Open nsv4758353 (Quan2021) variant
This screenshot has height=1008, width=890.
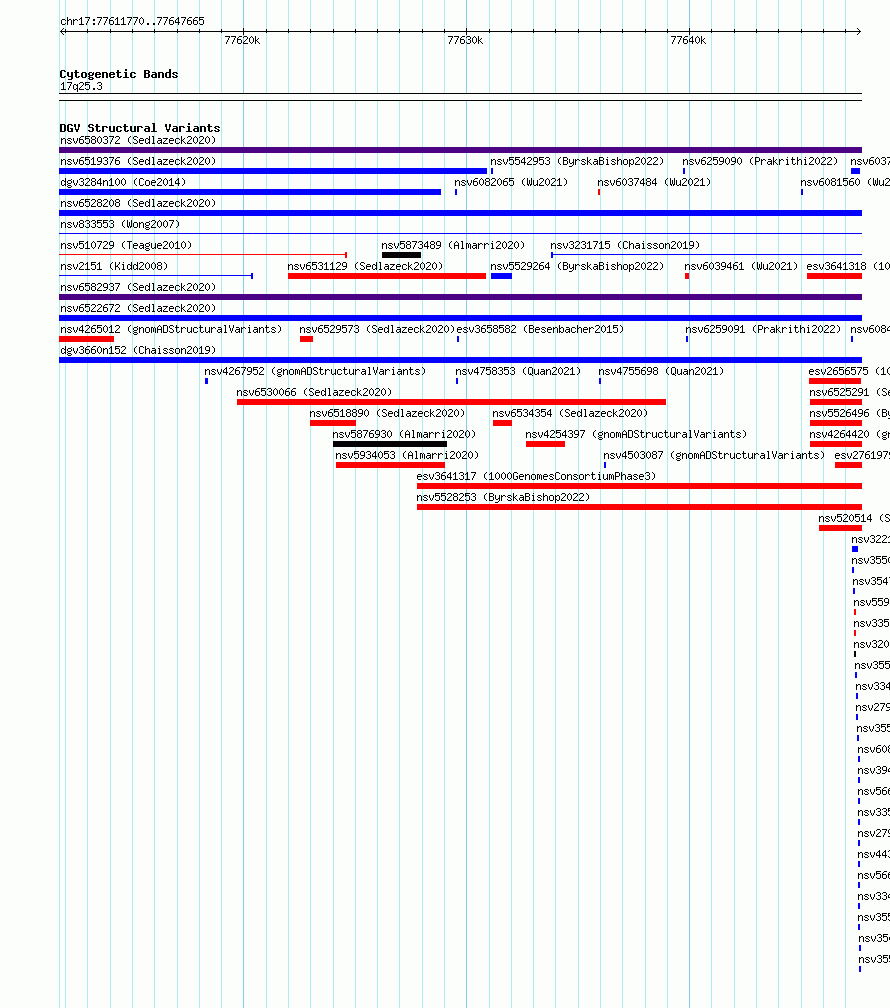point(518,372)
